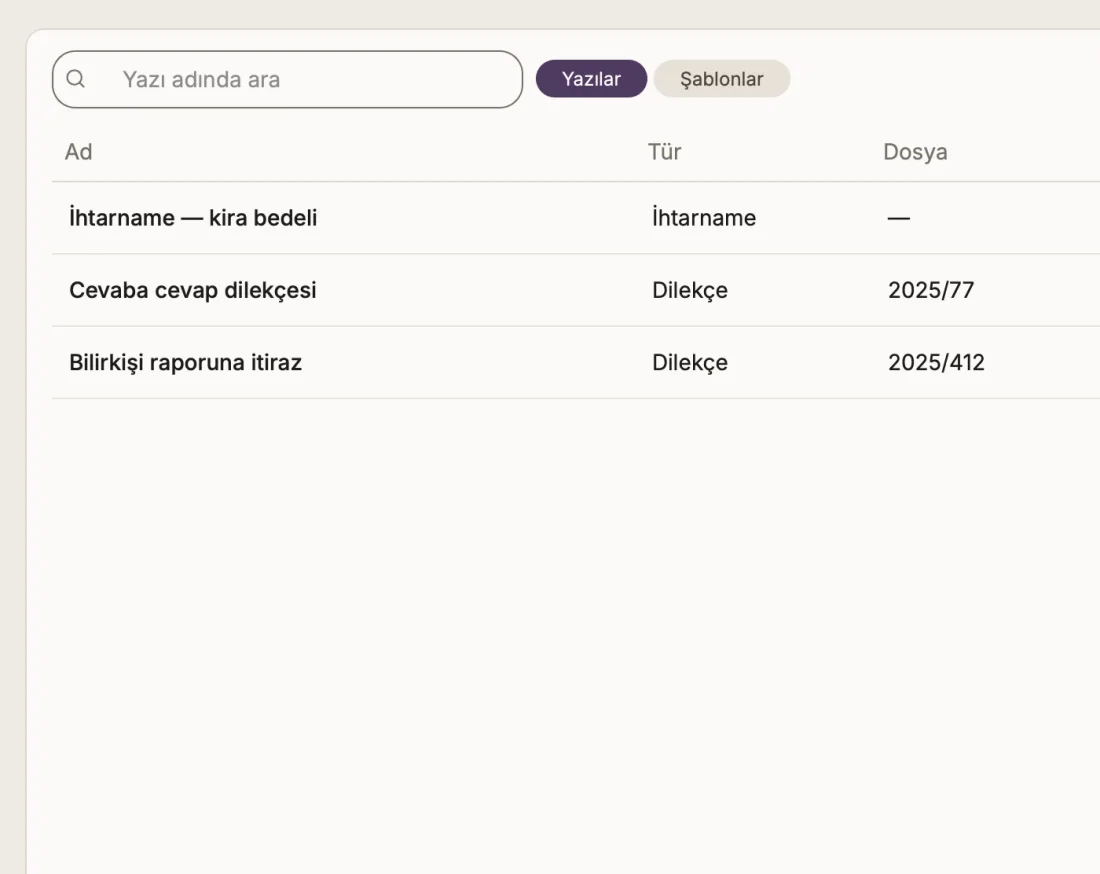
Task: Open case file 2025/412
Action: tap(936, 362)
